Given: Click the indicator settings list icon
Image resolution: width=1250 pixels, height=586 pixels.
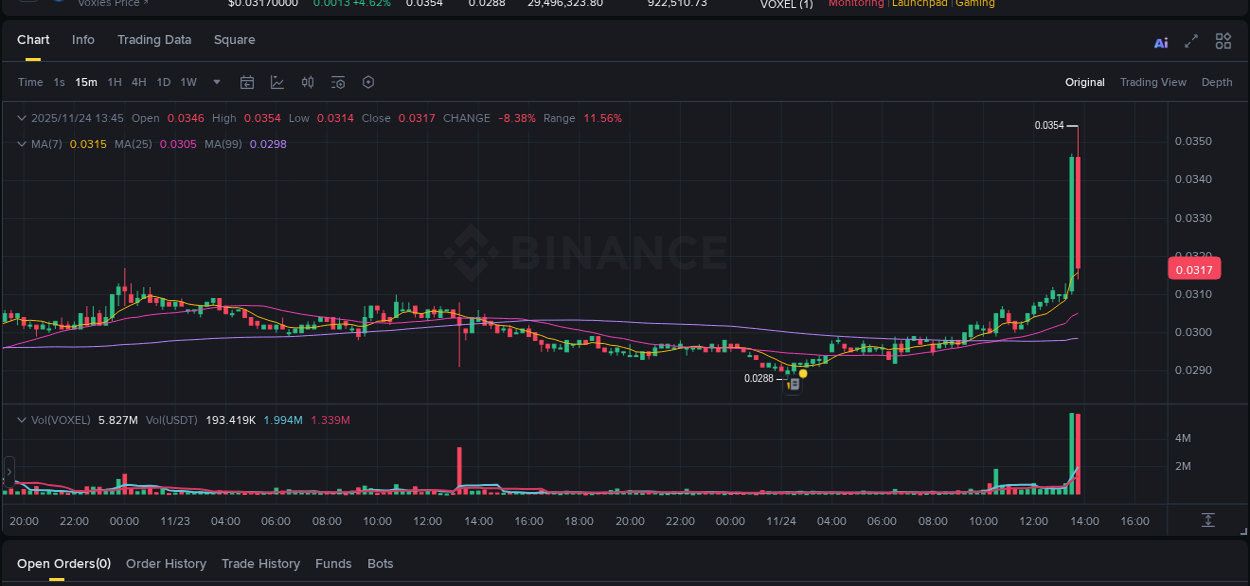Looking at the screenshot, I should pyautogui.click(x=338, y=82).
